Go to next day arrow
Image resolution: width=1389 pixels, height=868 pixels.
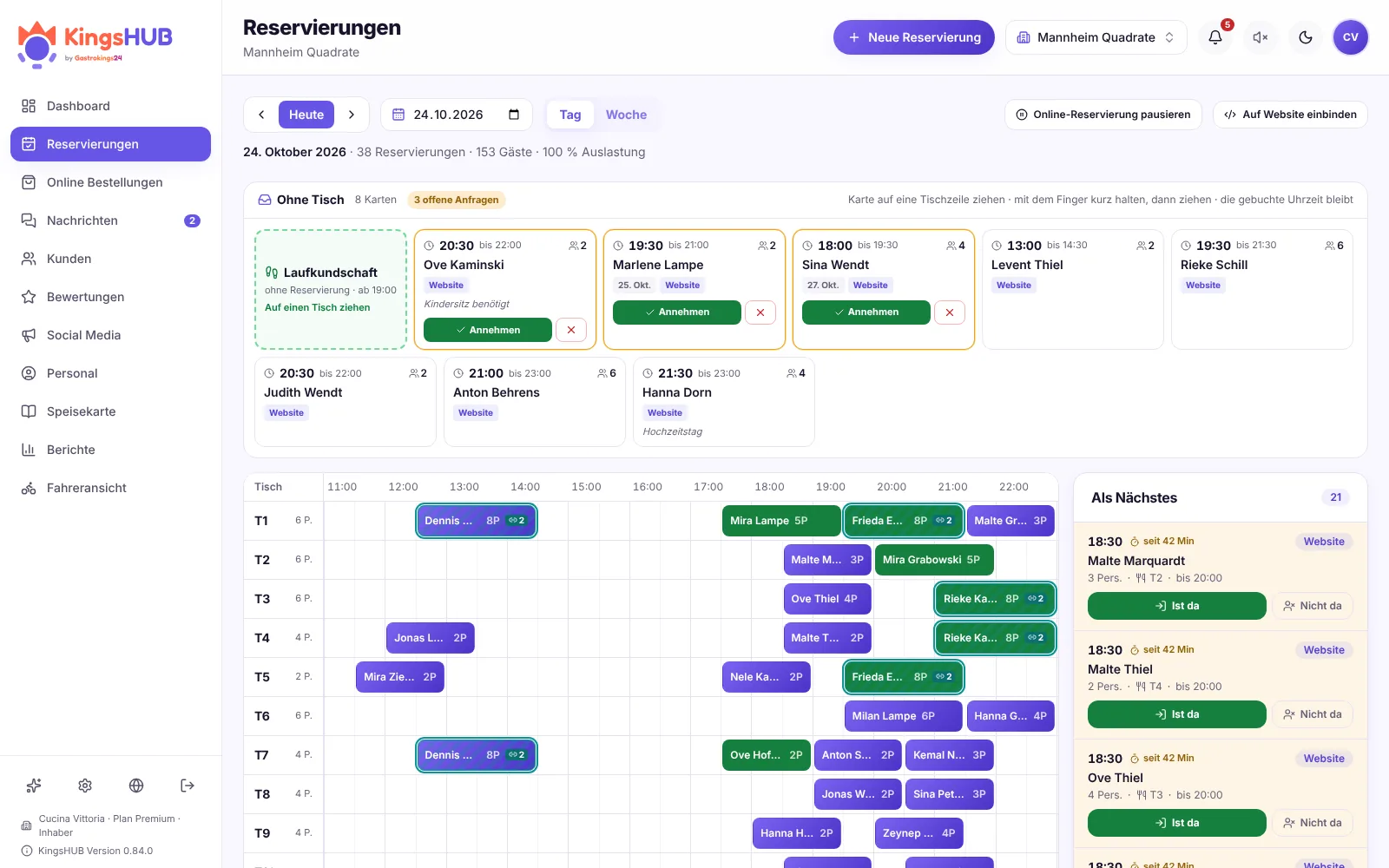(352, 115)
